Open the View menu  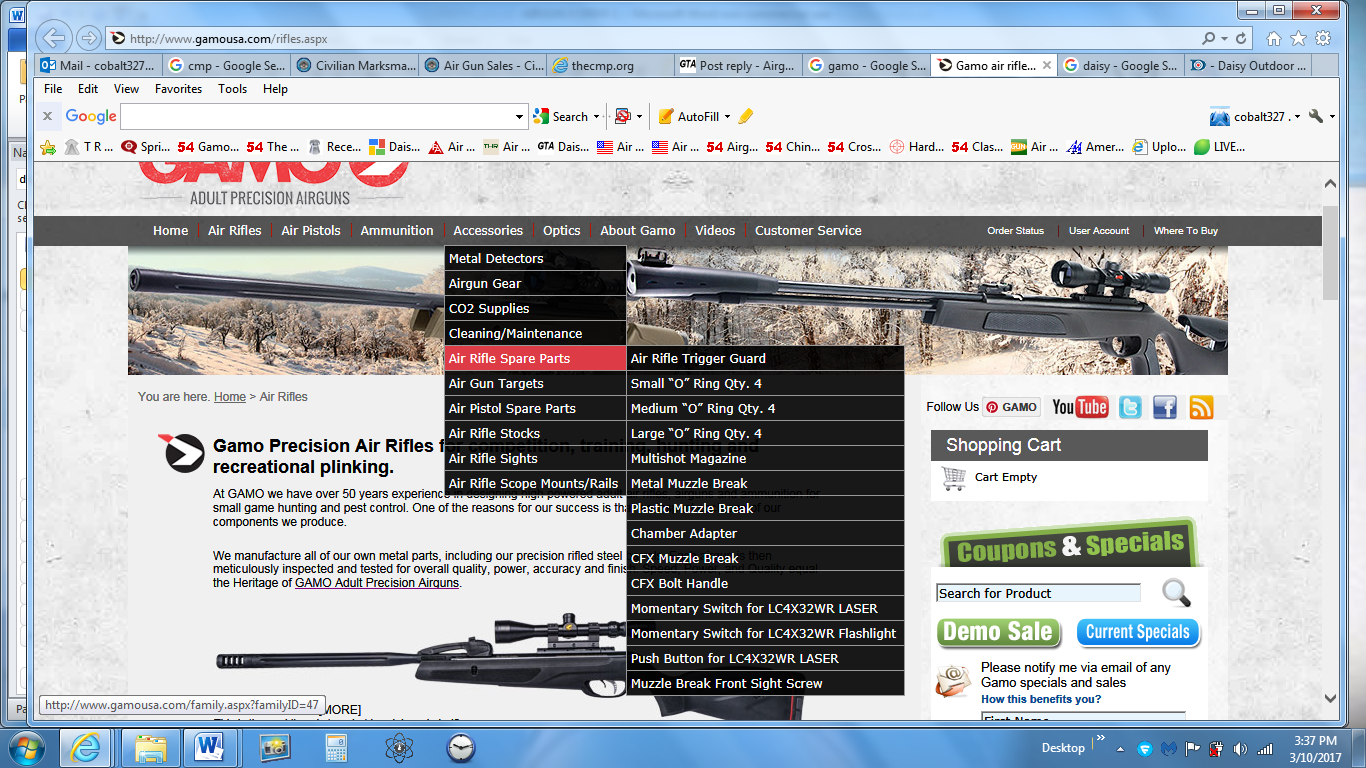126,88
